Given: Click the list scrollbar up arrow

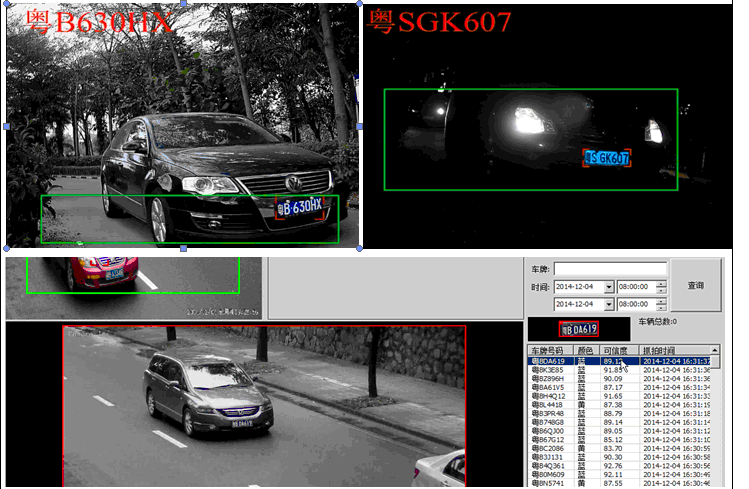Looking at the screenshot, I should click(715, 351).
